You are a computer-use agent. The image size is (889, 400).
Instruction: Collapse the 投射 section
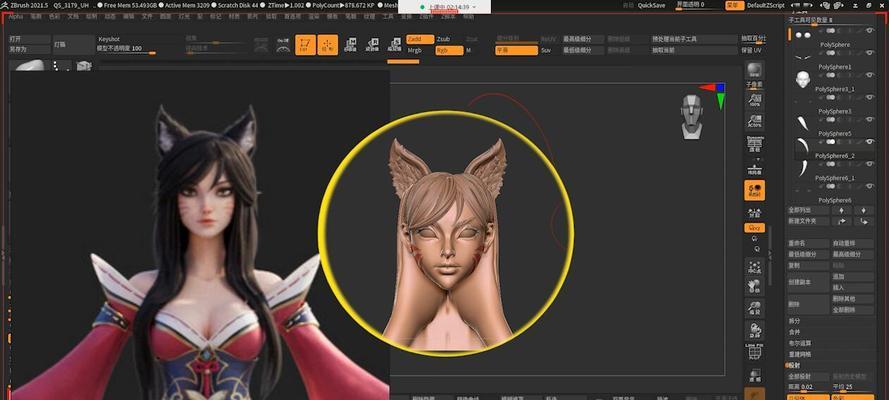point(794,365)
